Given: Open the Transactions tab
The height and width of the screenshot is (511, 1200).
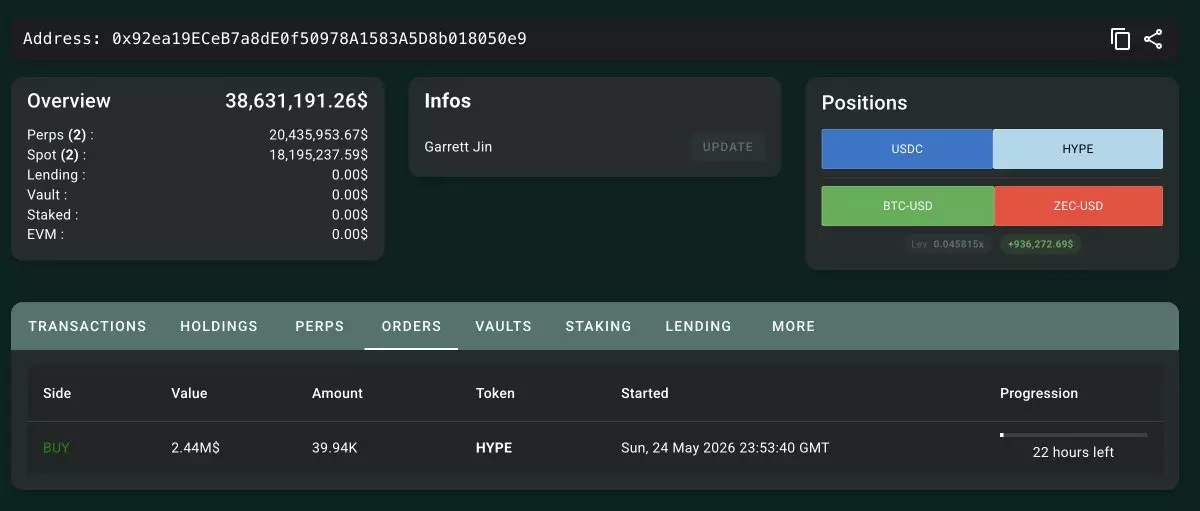Looking at the screenshot, I should (87, 326).
